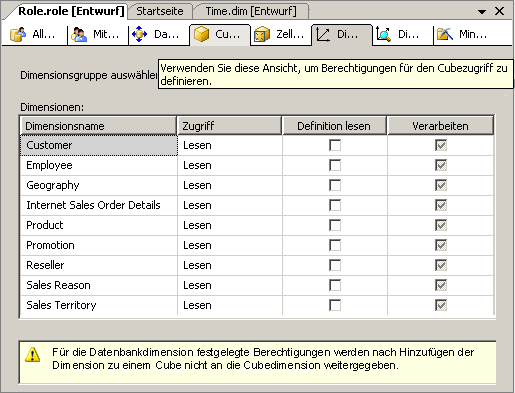Enable Definition lesen for Geography

(335, 185)
